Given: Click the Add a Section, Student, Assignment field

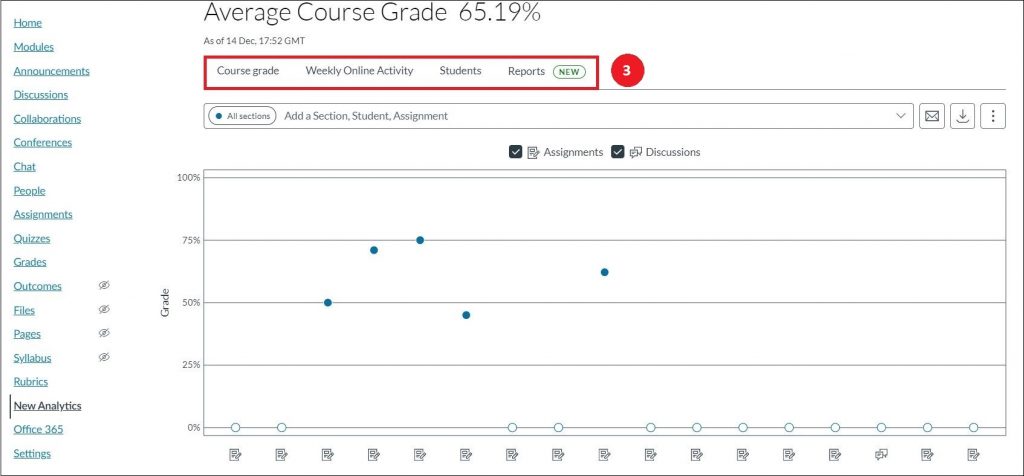Looking at the screenshot, I should click(x=580, y=116).
